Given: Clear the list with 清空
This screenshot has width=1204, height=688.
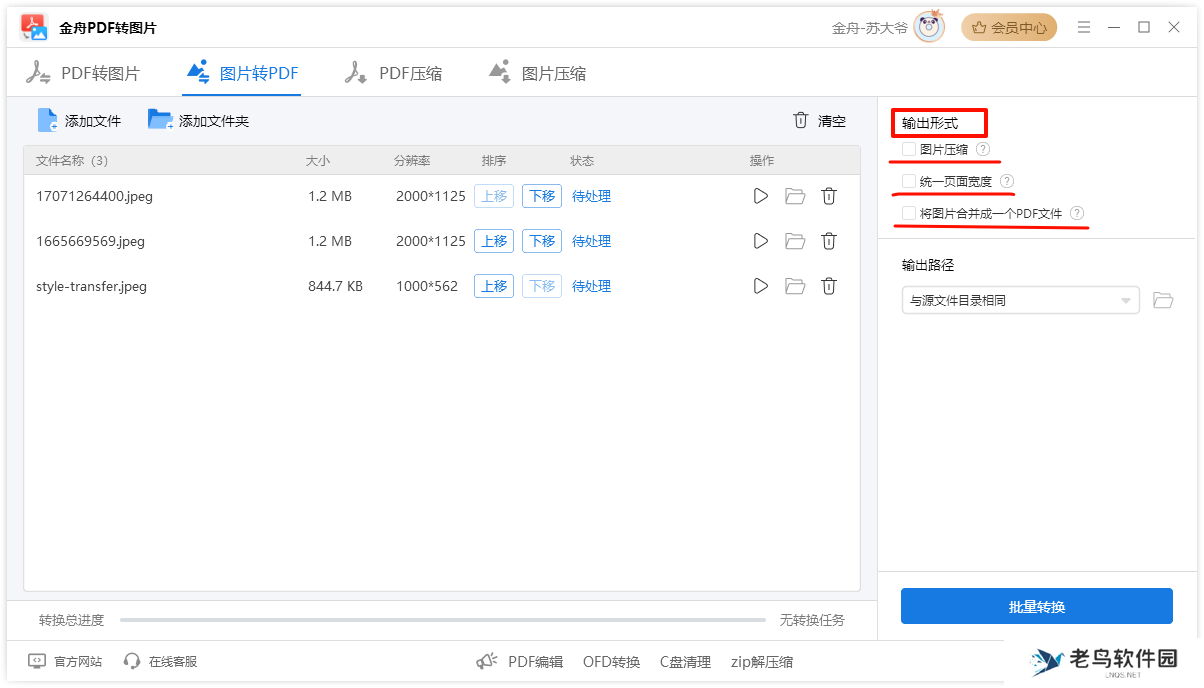Looking at the screenshot, I should [x=832, y=121].
